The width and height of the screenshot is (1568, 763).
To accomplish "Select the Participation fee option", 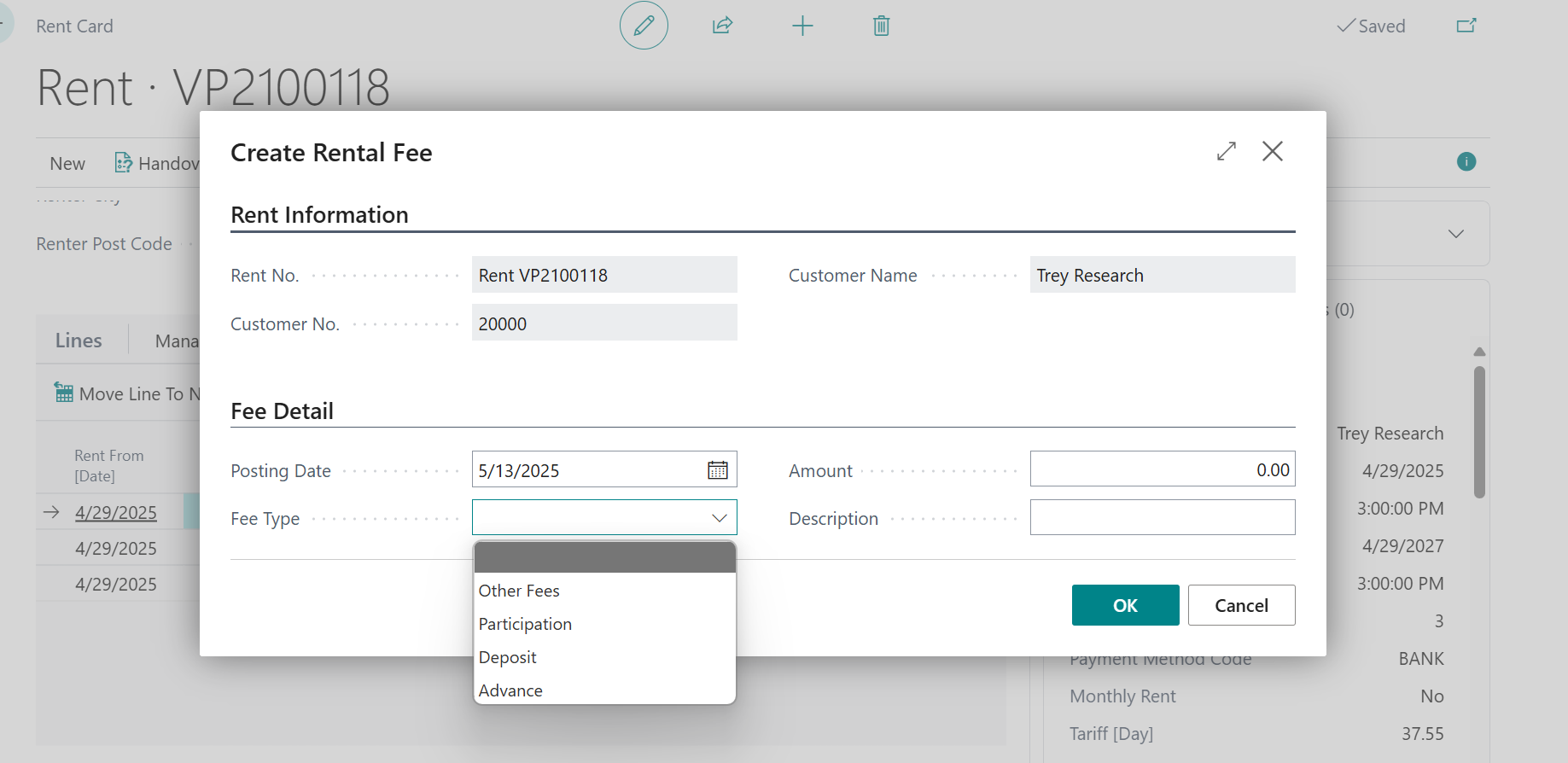I will [525, 624].
